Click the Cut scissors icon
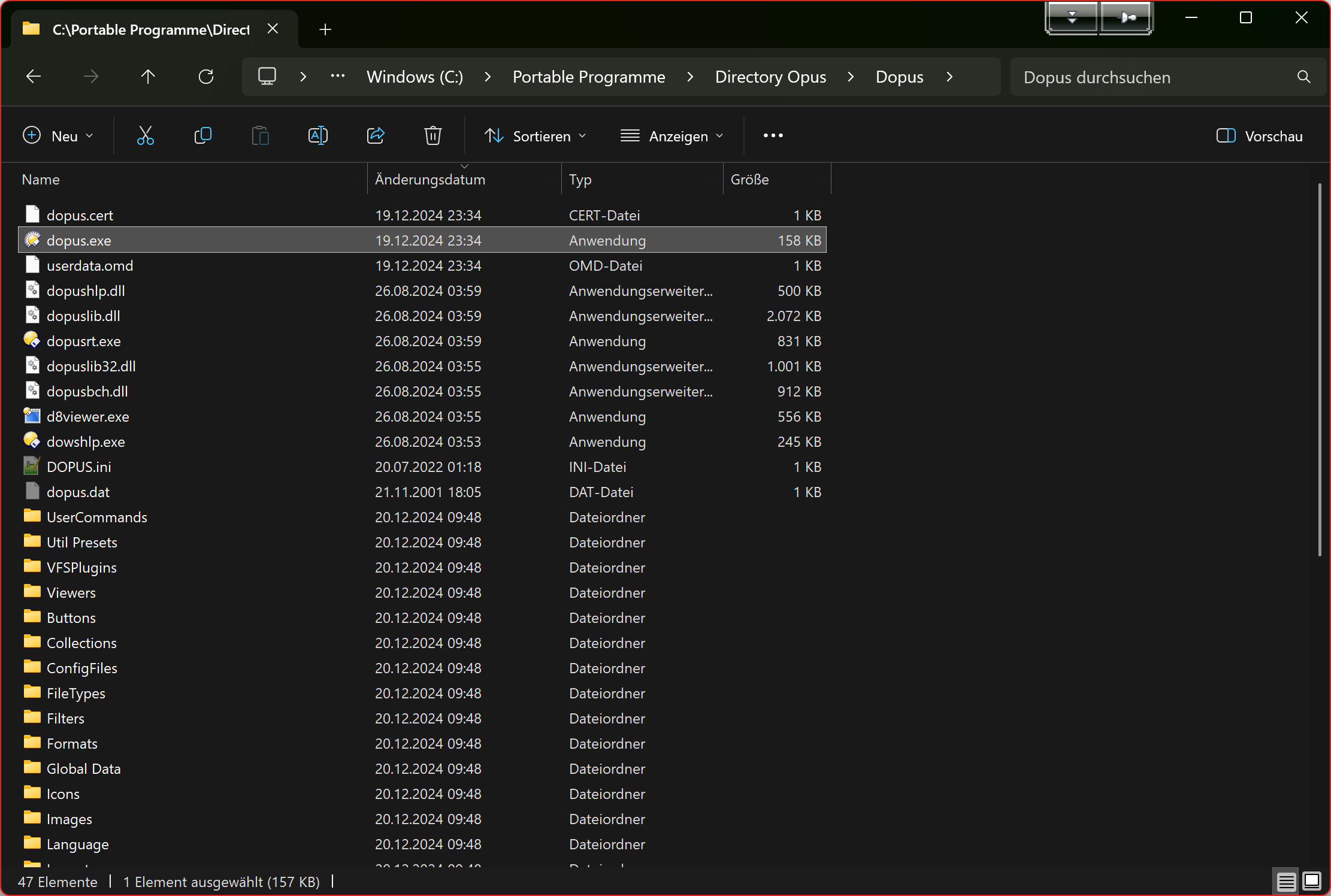Image resolution: width=1331 pixels, height=896 pixels. (146, 136)
